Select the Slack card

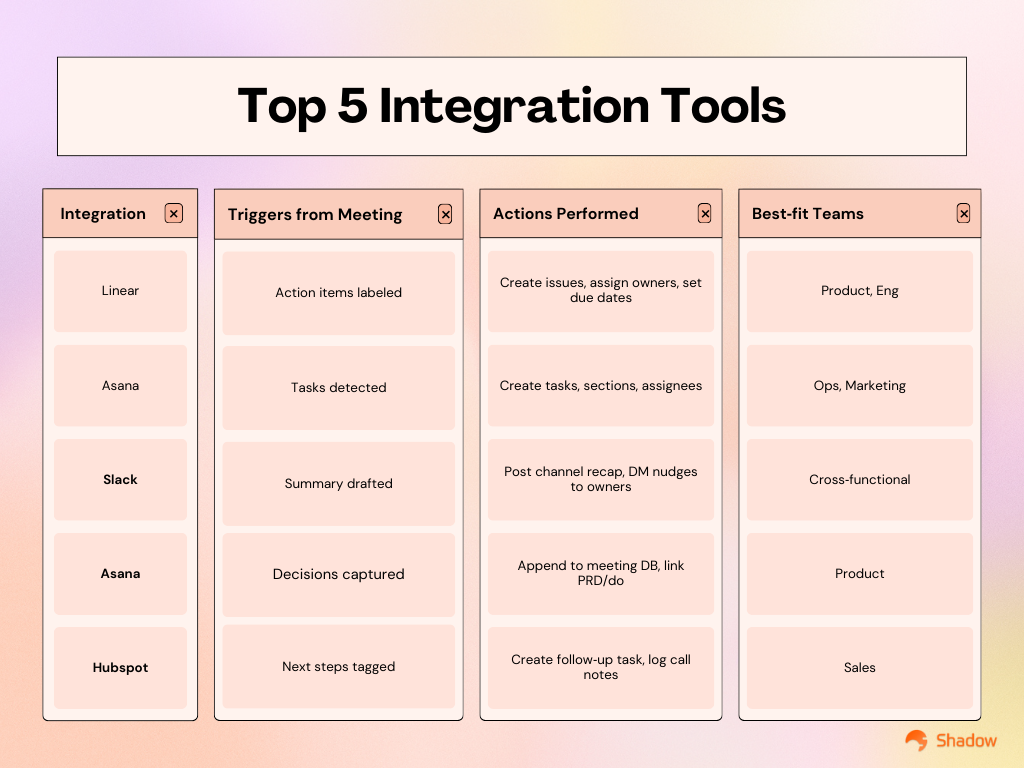pyautogui.click(x=120, y=479)
